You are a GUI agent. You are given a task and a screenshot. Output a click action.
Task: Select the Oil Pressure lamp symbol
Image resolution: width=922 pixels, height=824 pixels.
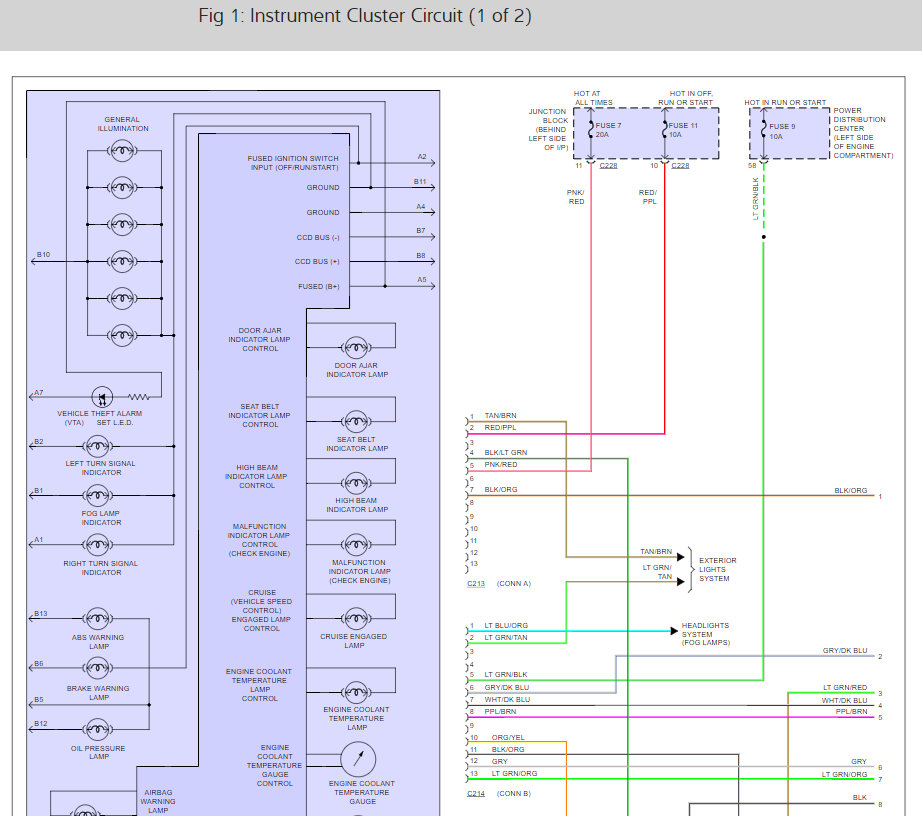tap(98, 729)
